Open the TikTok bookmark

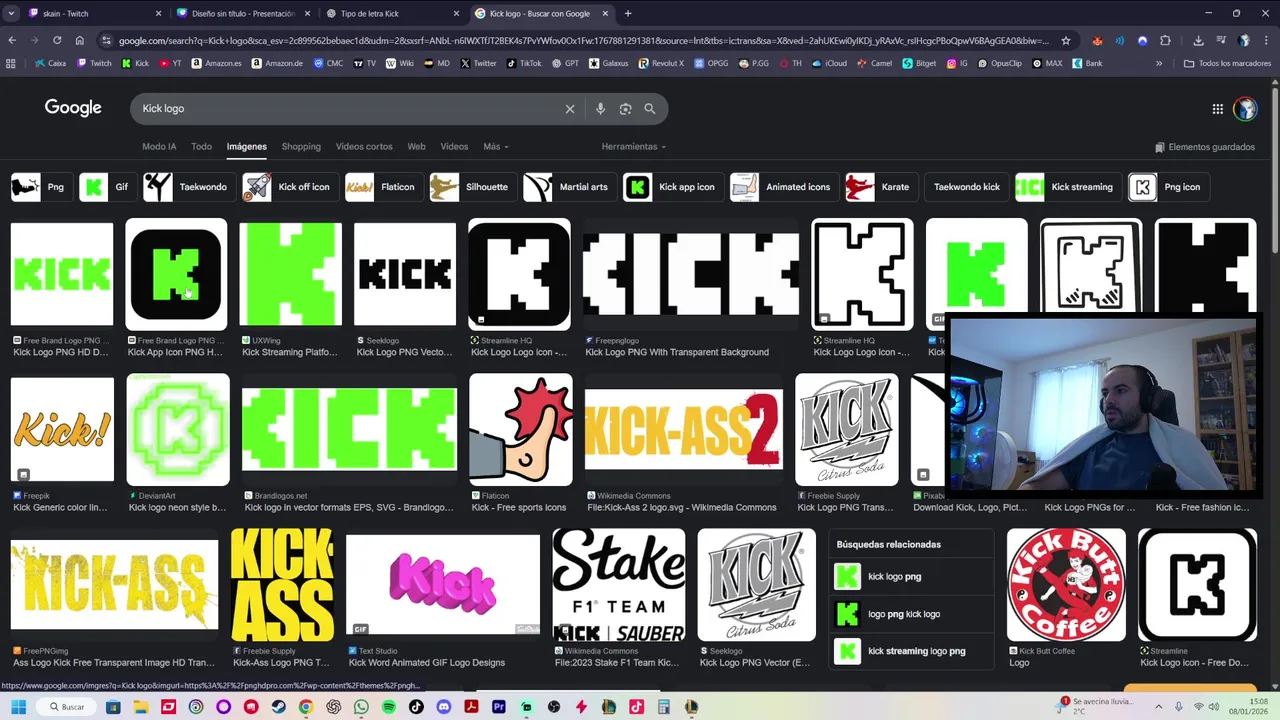point(524,63)
